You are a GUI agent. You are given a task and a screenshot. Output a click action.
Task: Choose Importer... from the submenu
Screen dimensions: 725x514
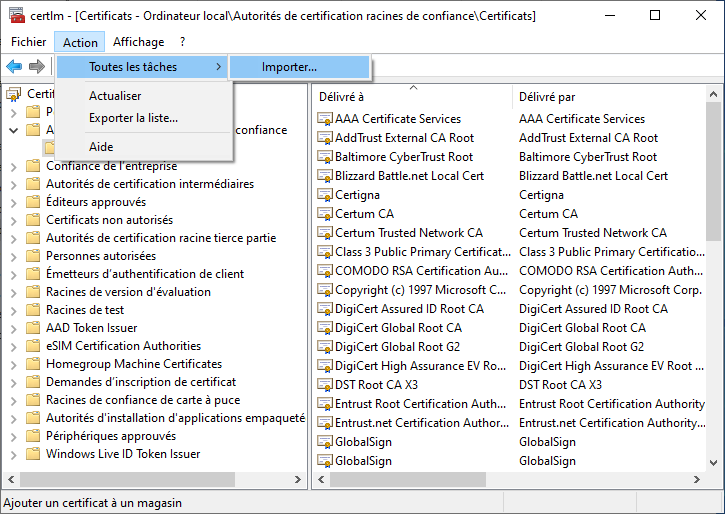point(300,67)
